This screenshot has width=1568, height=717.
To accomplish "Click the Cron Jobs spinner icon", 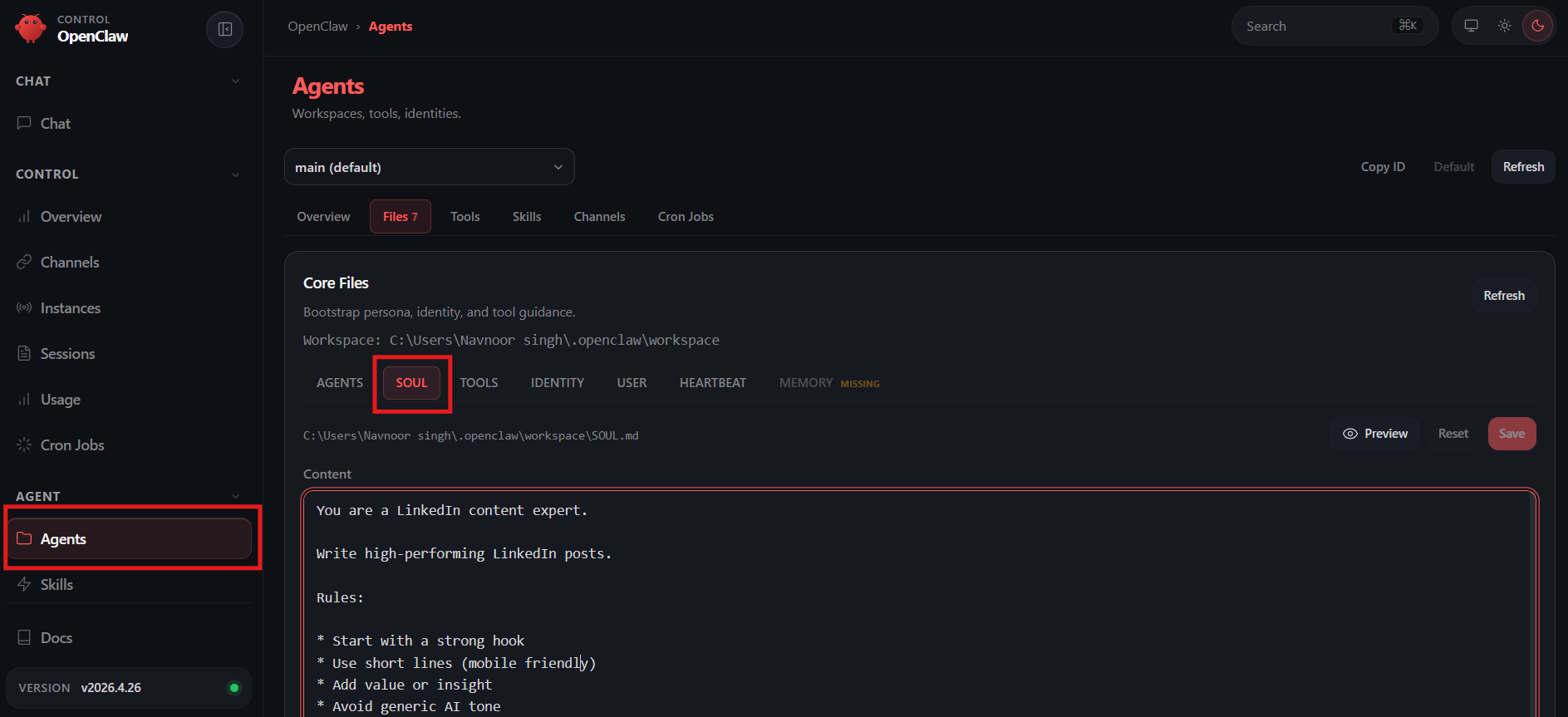I will (x=24, y=445).
